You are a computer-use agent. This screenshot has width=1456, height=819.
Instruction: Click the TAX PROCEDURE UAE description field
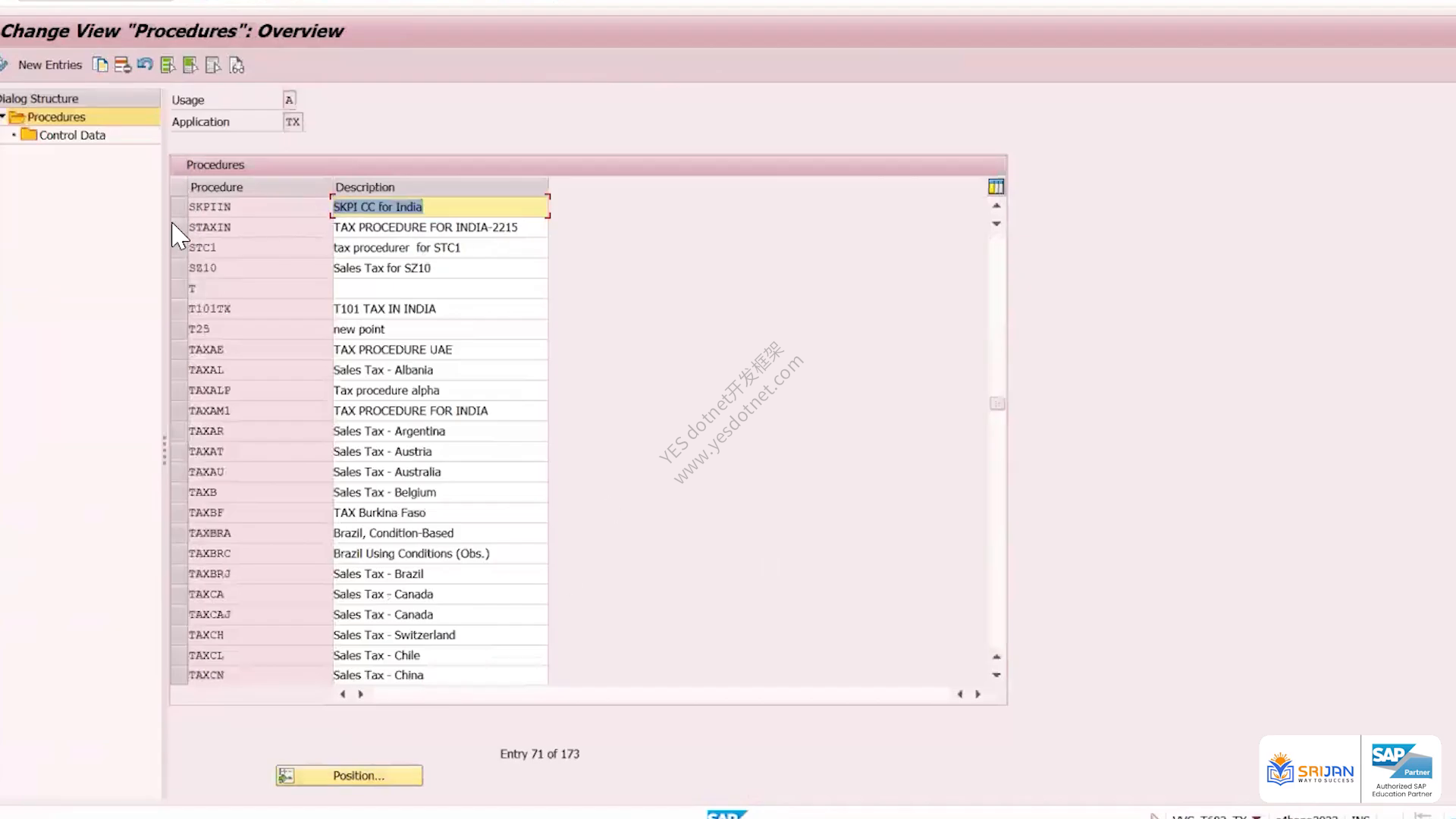coord(440,350)
